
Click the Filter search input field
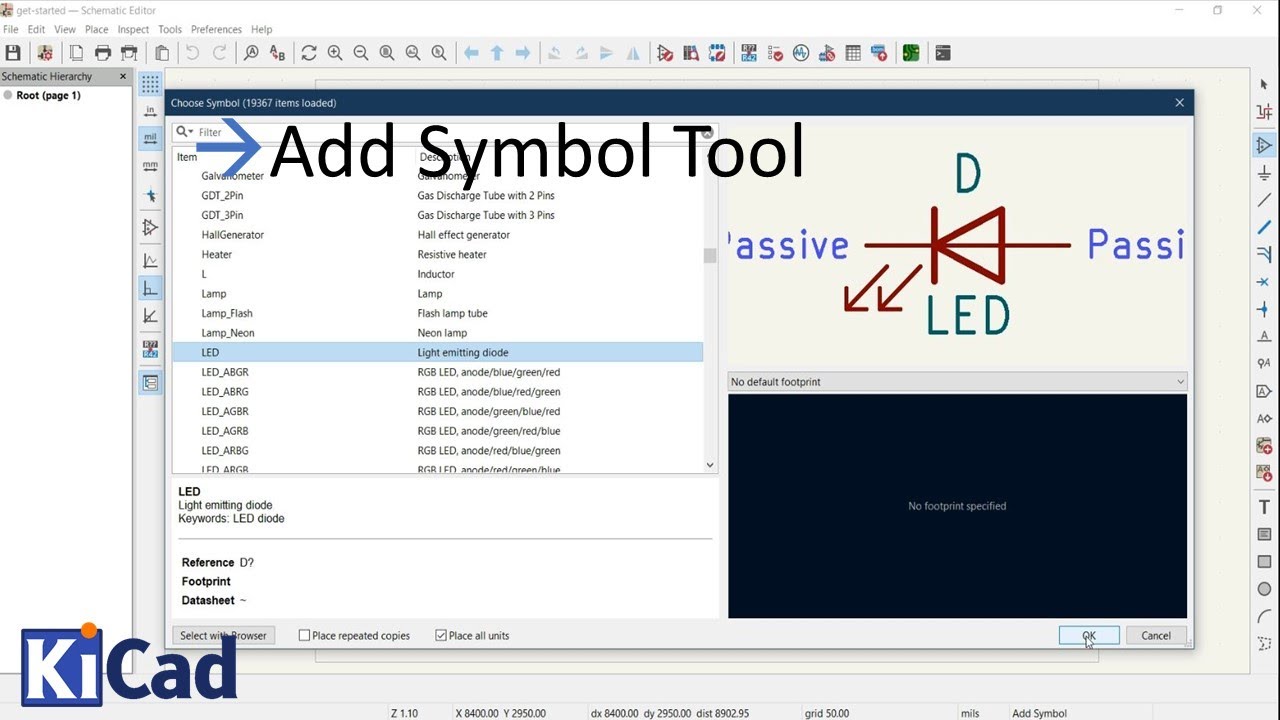[x=445, y=132]
